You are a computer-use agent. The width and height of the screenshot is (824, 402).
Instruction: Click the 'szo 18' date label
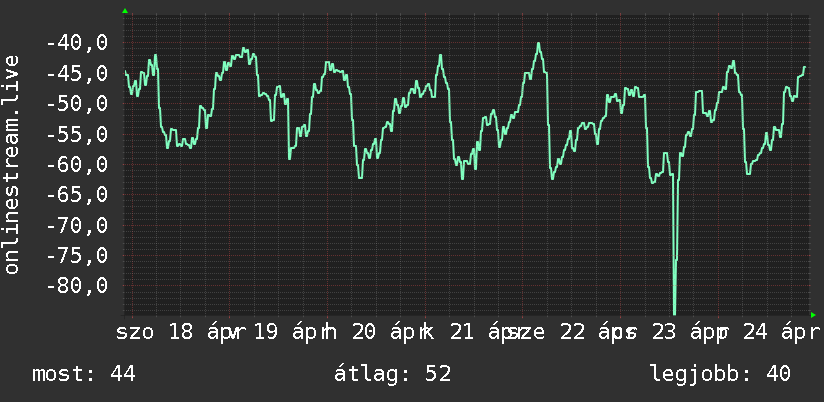[155, 333]
